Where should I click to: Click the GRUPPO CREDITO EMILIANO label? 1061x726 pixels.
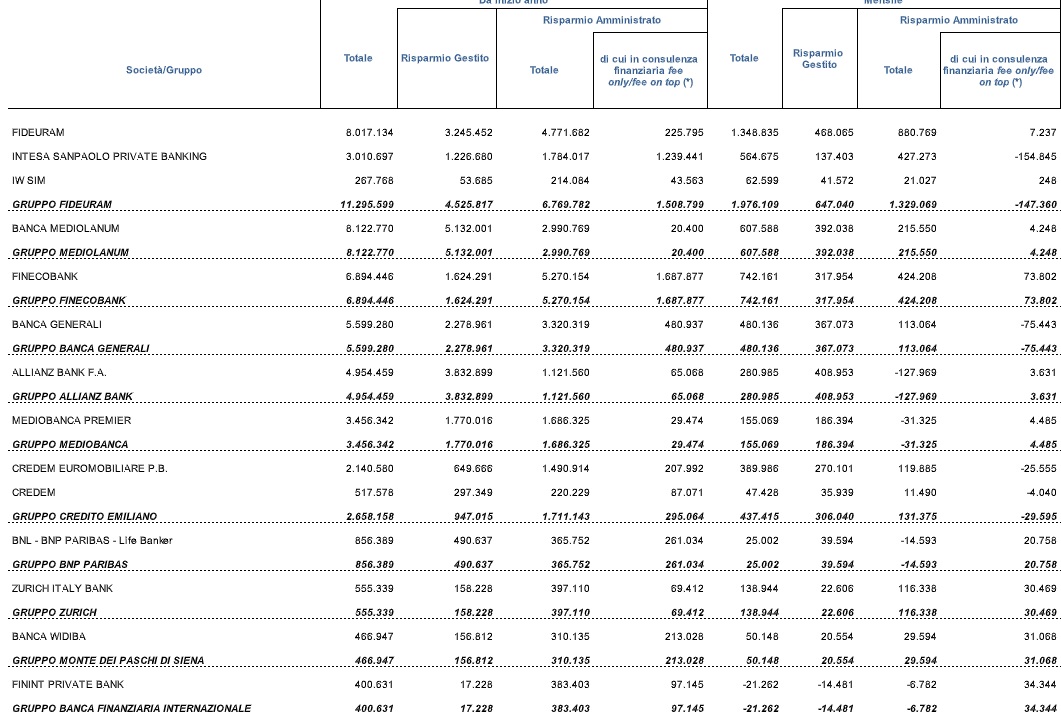[x=85, y=517]
